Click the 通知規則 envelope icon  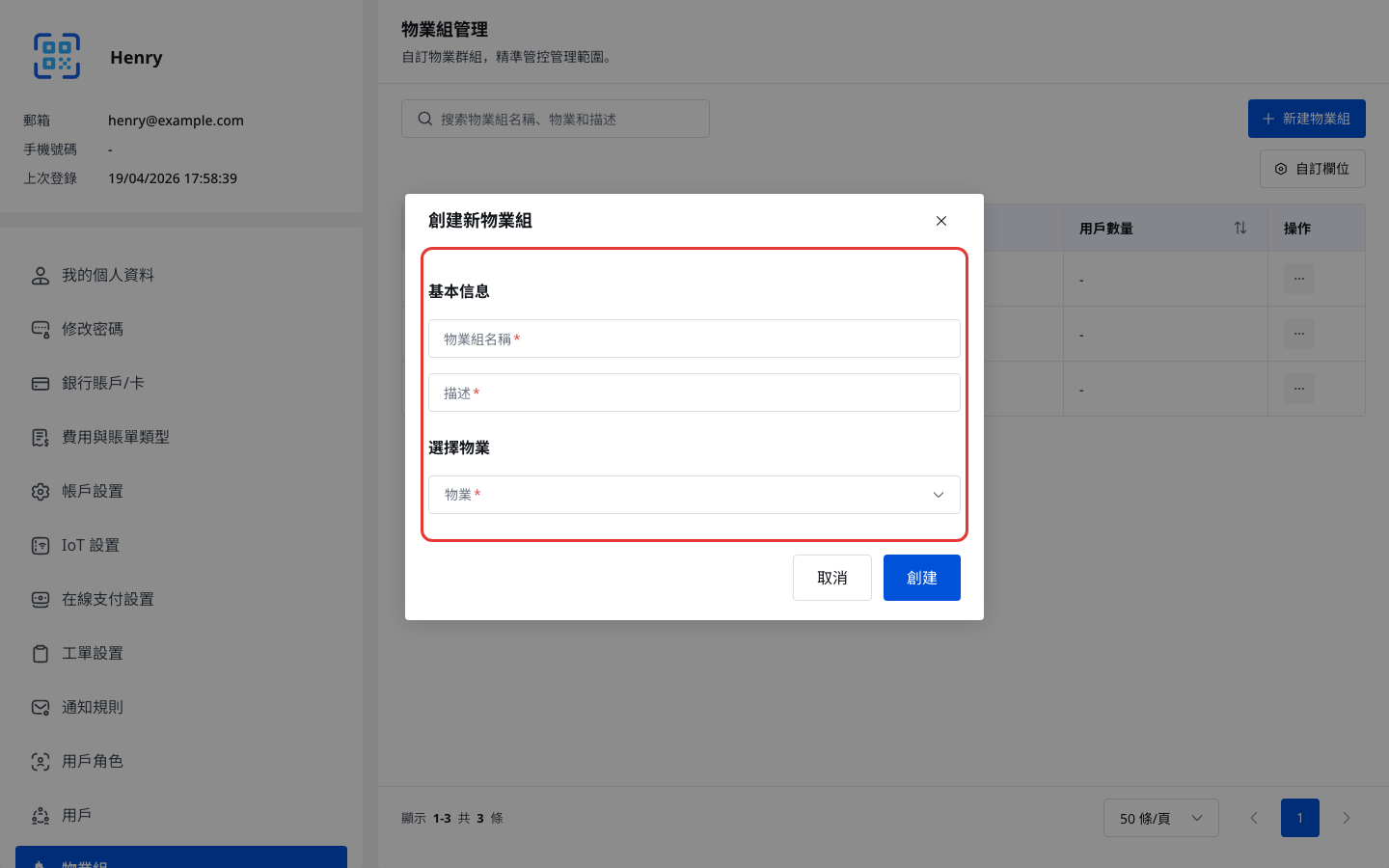[41, 708]
